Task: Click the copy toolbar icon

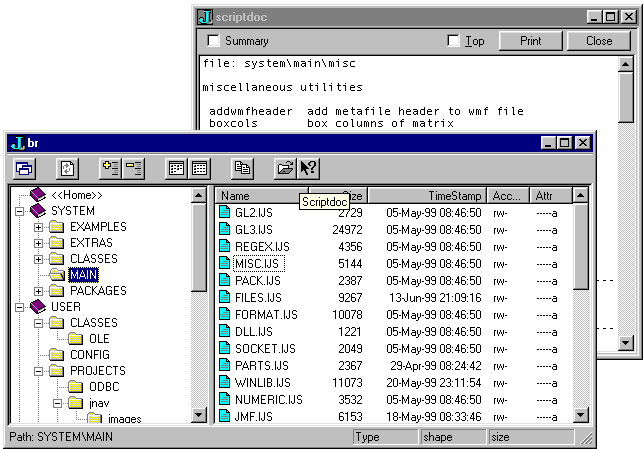Action: pos(242,169)
